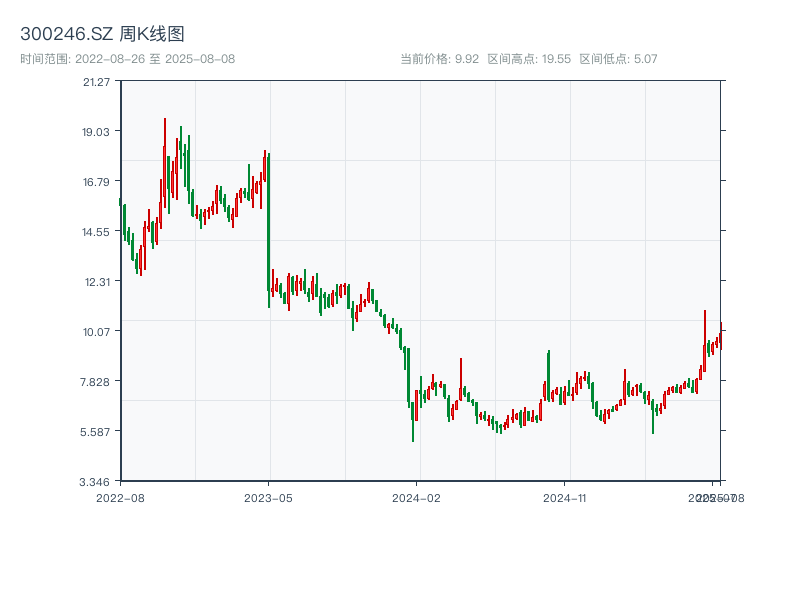Image resolution: width=800 pixels, height=600 pixels.
Task: Select the 2024-11 x-axis date label
Action: click(x=566, y=497)
